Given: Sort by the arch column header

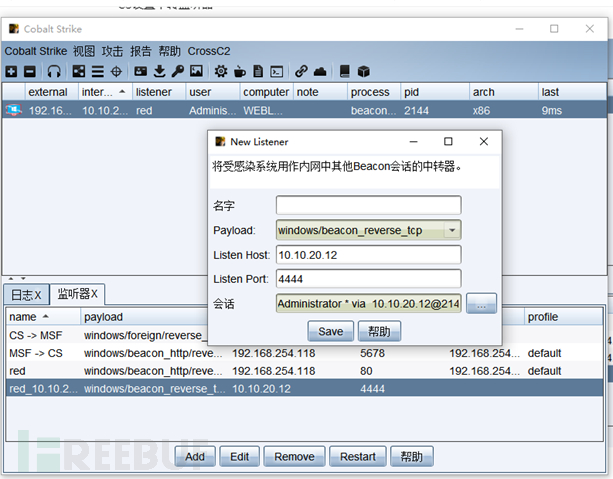Looking at the screenshot, I should tap(504, 92).
